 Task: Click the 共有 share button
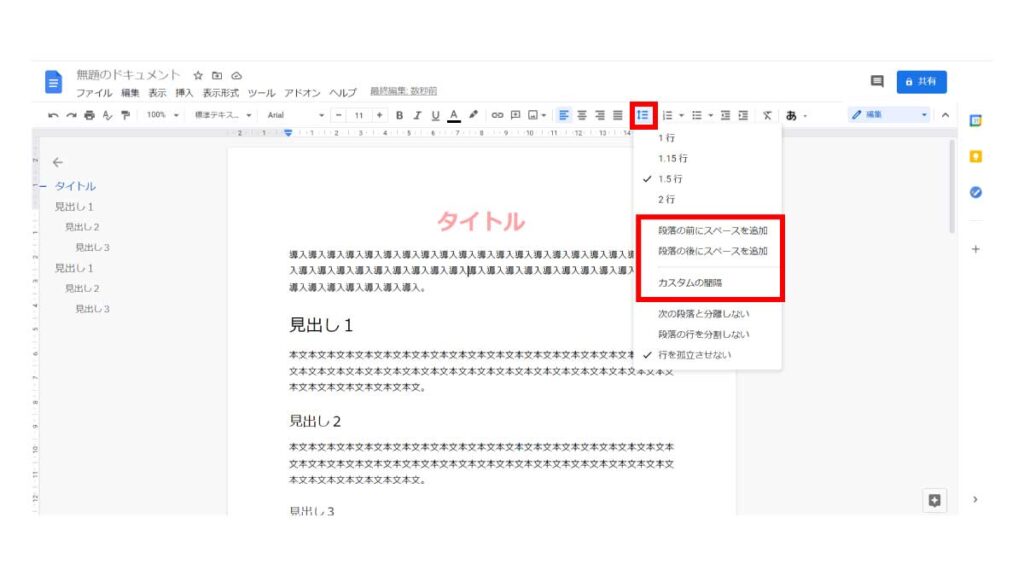click(921, 82)
